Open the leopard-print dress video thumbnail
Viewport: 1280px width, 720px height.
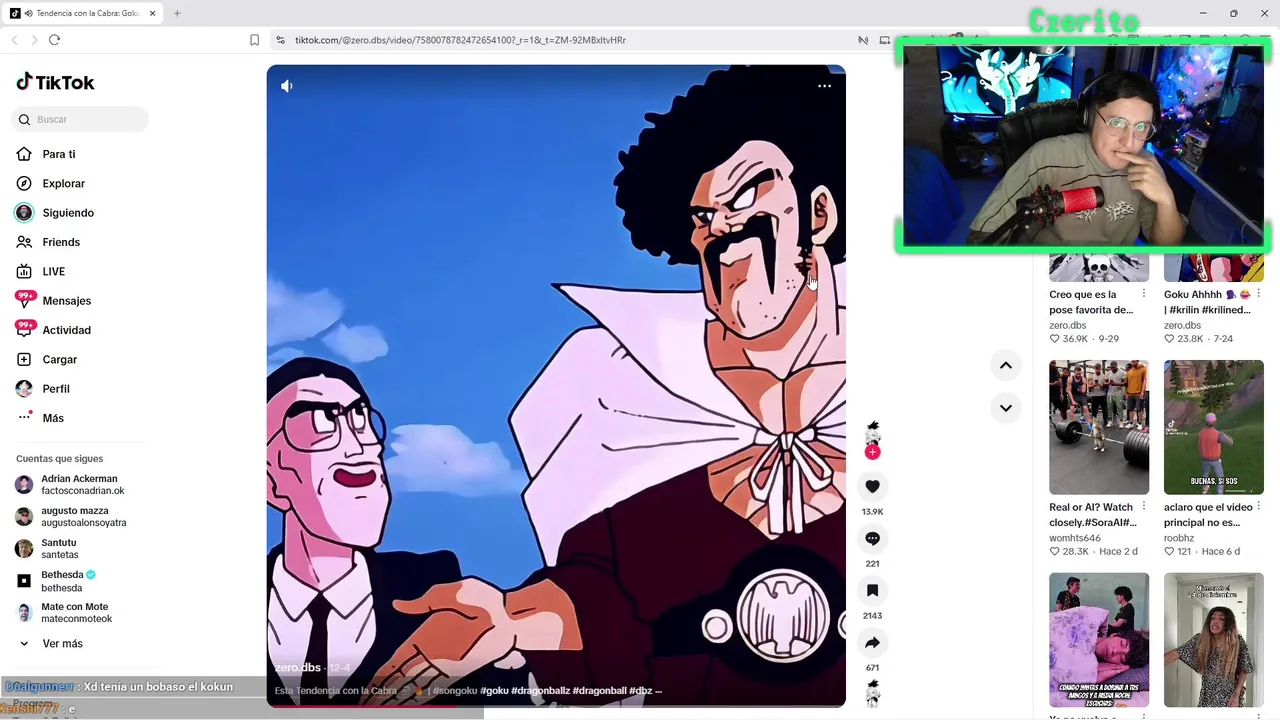[1214, 640]
